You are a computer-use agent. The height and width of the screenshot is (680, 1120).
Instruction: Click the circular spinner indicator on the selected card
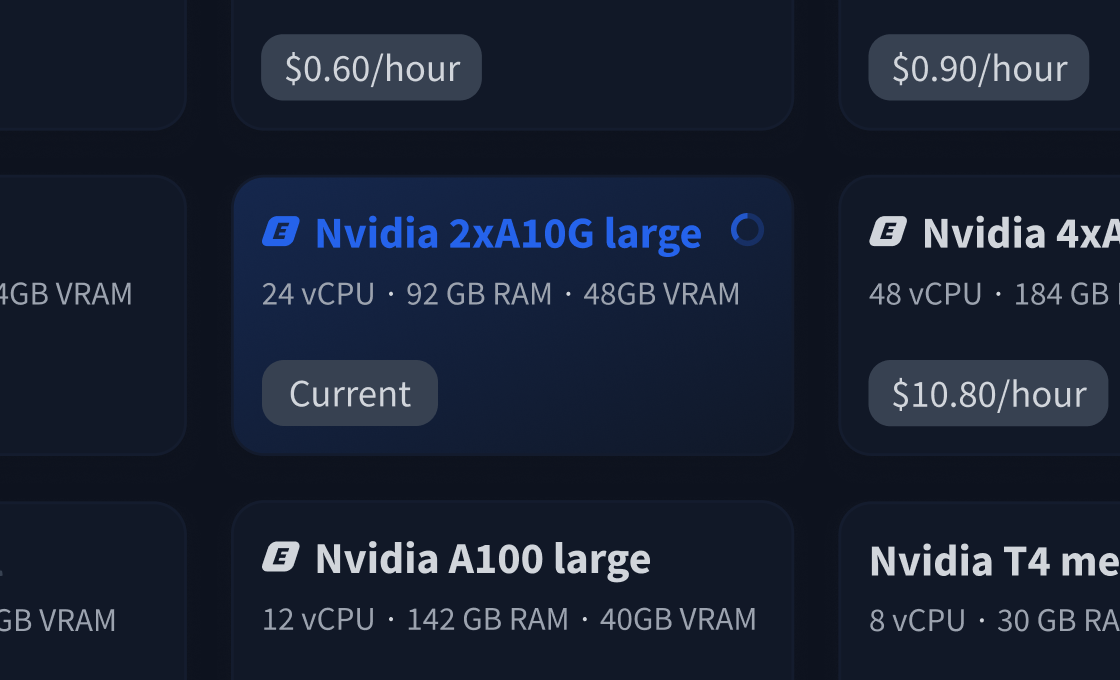pyautogui.click(x=746, y=230)
